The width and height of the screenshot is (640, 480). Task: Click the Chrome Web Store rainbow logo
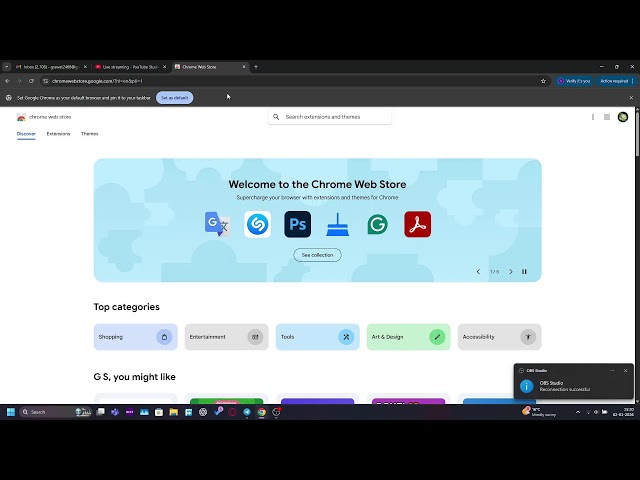click(x=21, y=117)
